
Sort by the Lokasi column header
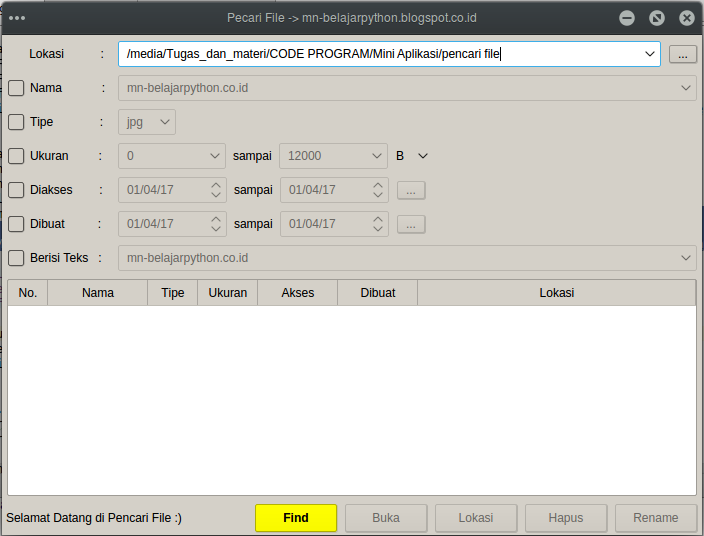(x=557, y=293)
